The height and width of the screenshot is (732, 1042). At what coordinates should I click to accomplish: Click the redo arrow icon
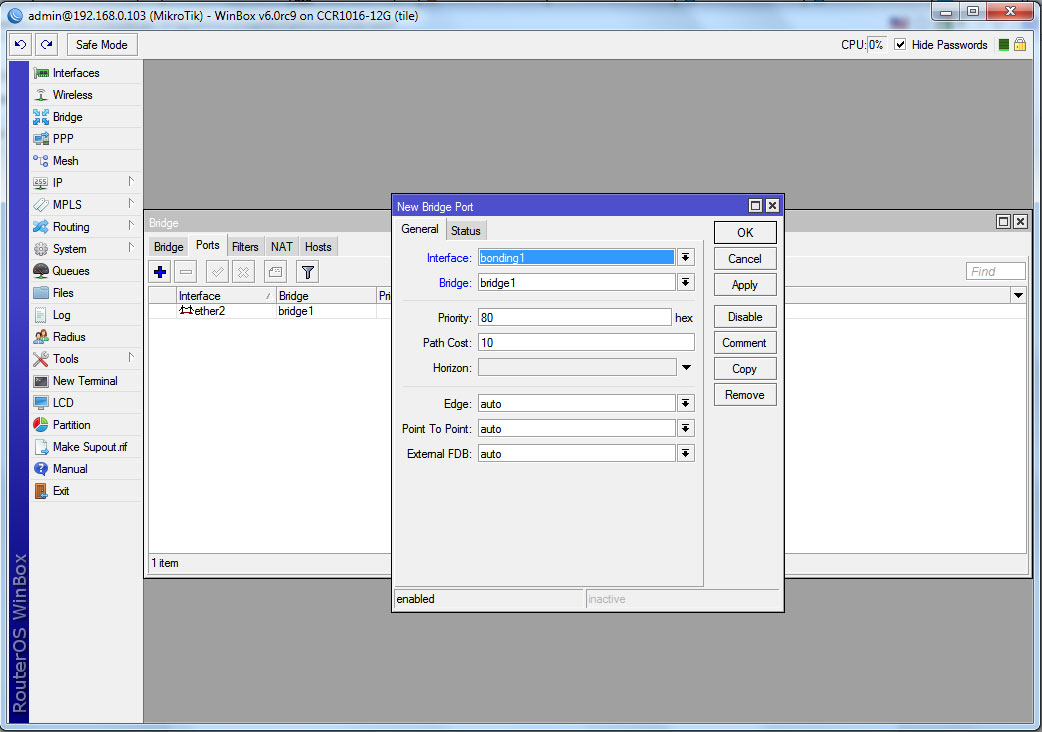click(46, 45)
